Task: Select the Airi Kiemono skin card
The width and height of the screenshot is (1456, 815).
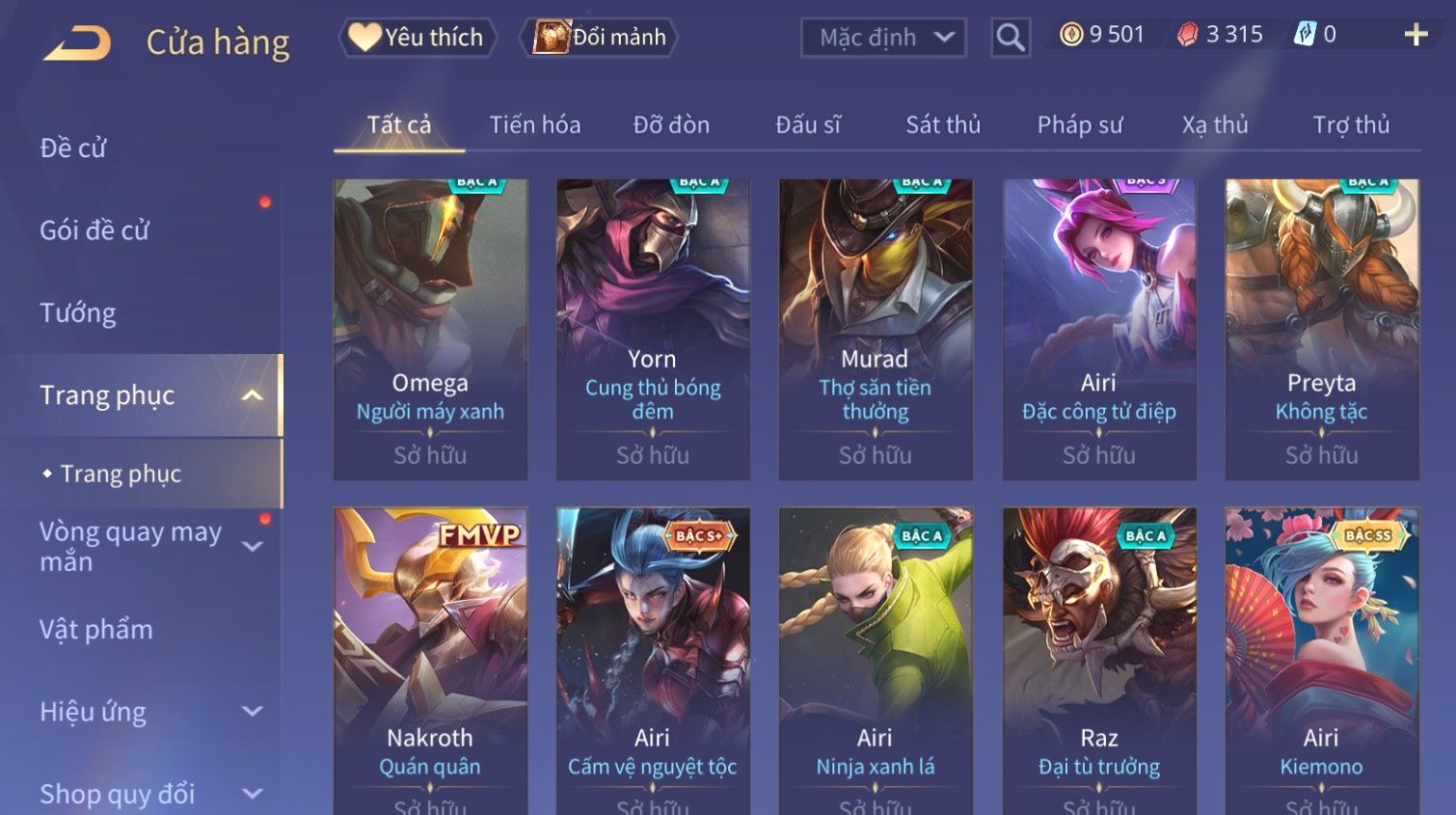Action: 1322,662
